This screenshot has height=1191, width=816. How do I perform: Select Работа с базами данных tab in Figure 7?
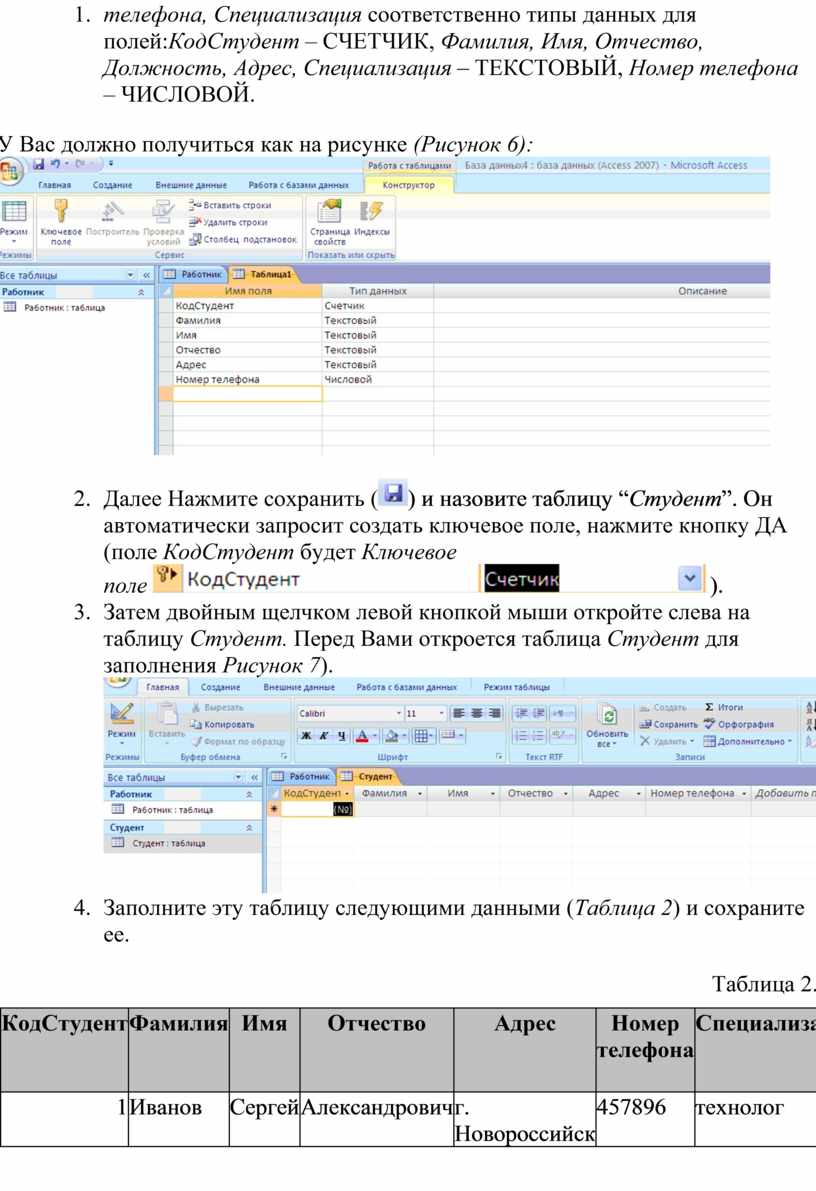(406, 687)
